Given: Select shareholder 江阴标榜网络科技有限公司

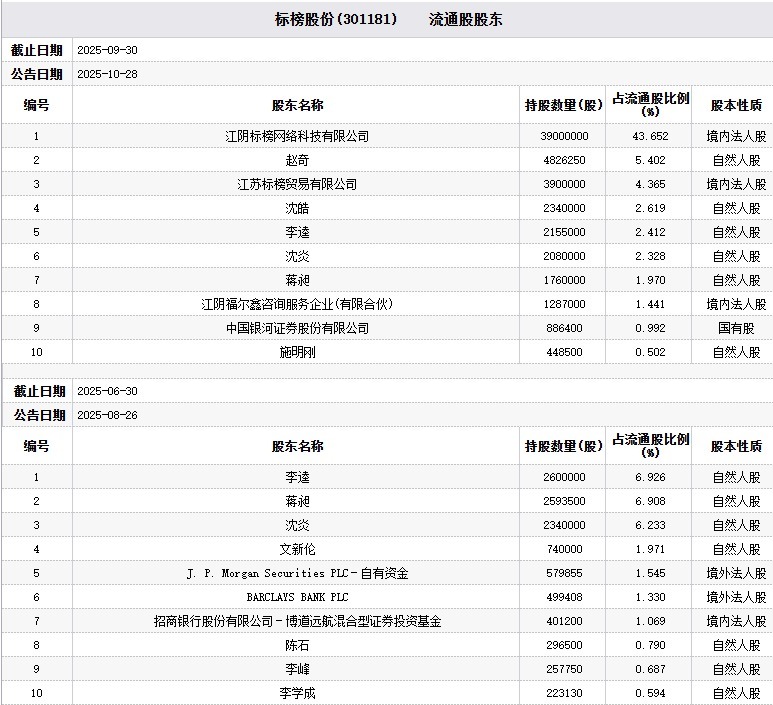Looking at the screenshot, I should tap(297, 136).
